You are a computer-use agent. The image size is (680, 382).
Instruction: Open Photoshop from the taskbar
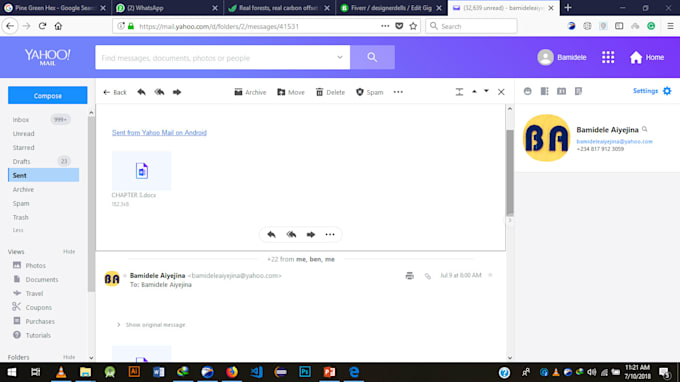(305, 372)
